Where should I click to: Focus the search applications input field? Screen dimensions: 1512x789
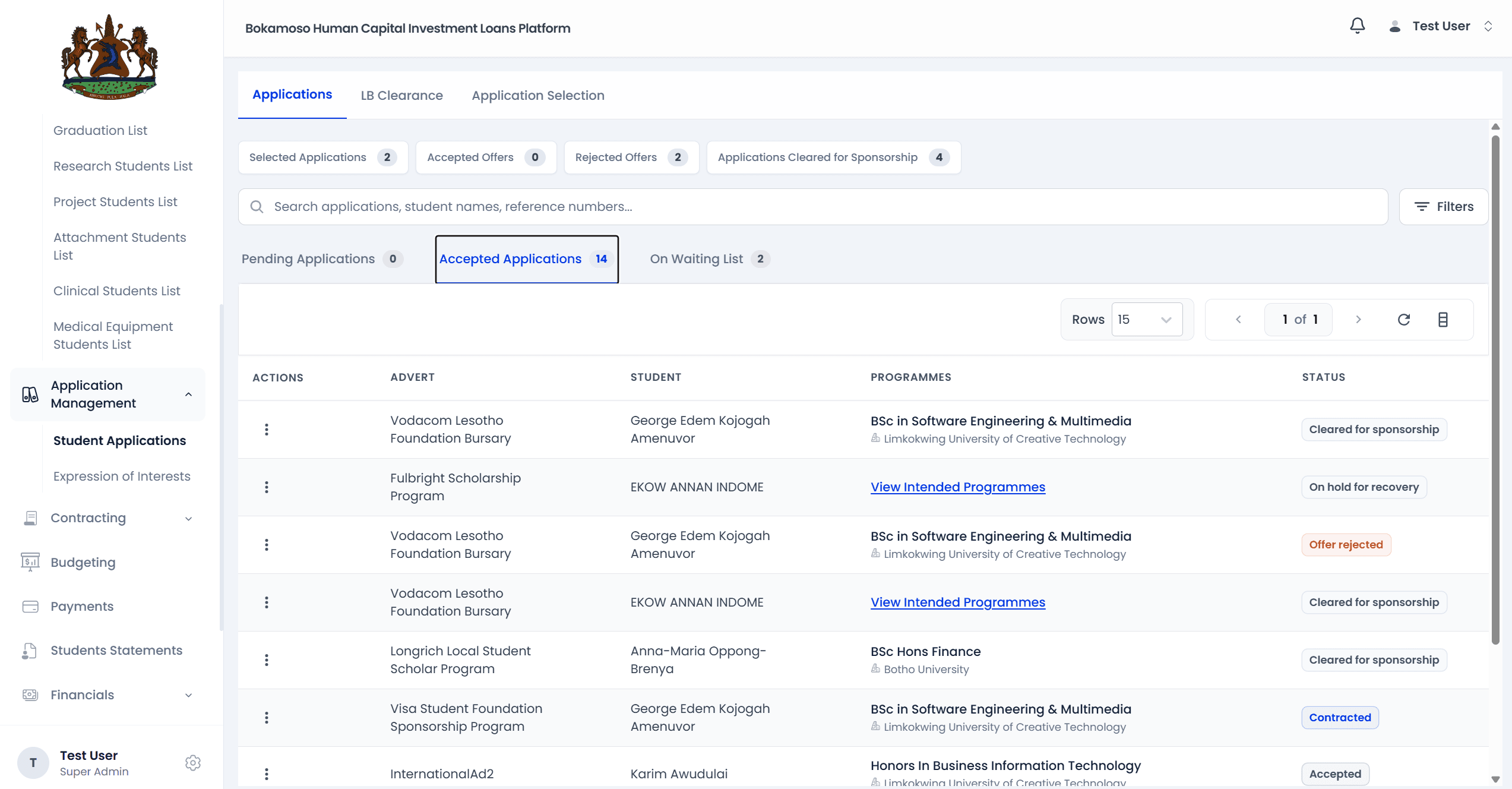pos(813,207)
